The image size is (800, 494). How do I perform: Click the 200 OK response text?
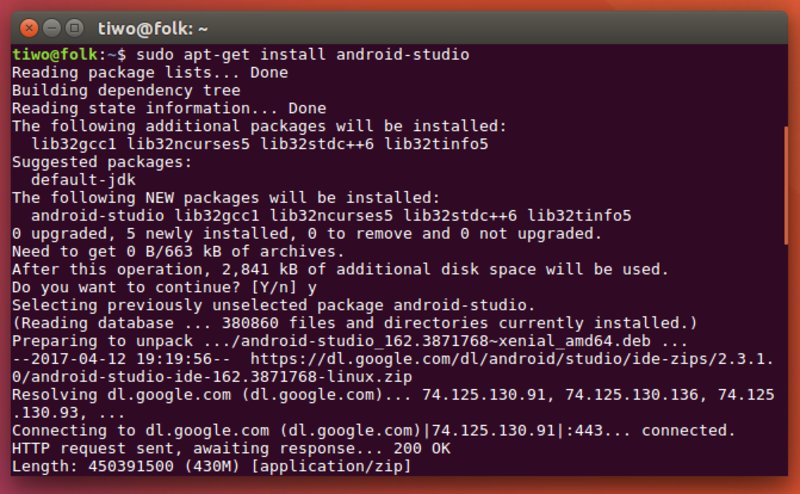[x=421, y=449]
